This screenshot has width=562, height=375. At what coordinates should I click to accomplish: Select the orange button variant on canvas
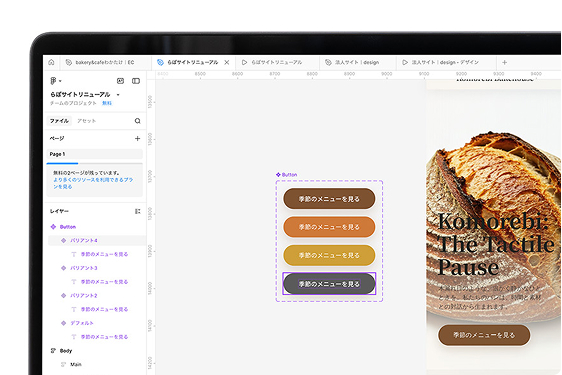tap(329, 227)
